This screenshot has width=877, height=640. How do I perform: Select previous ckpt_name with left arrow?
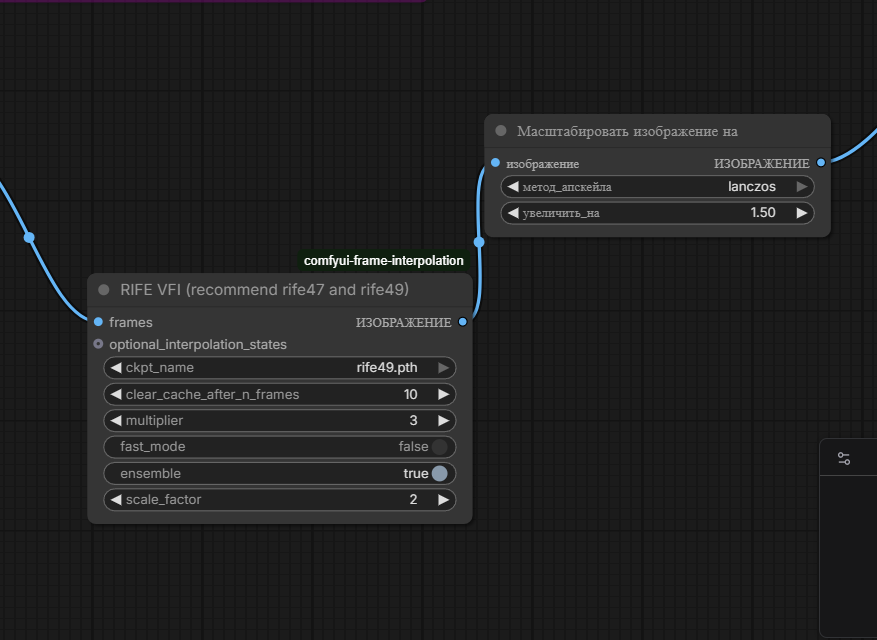[116, 368]
